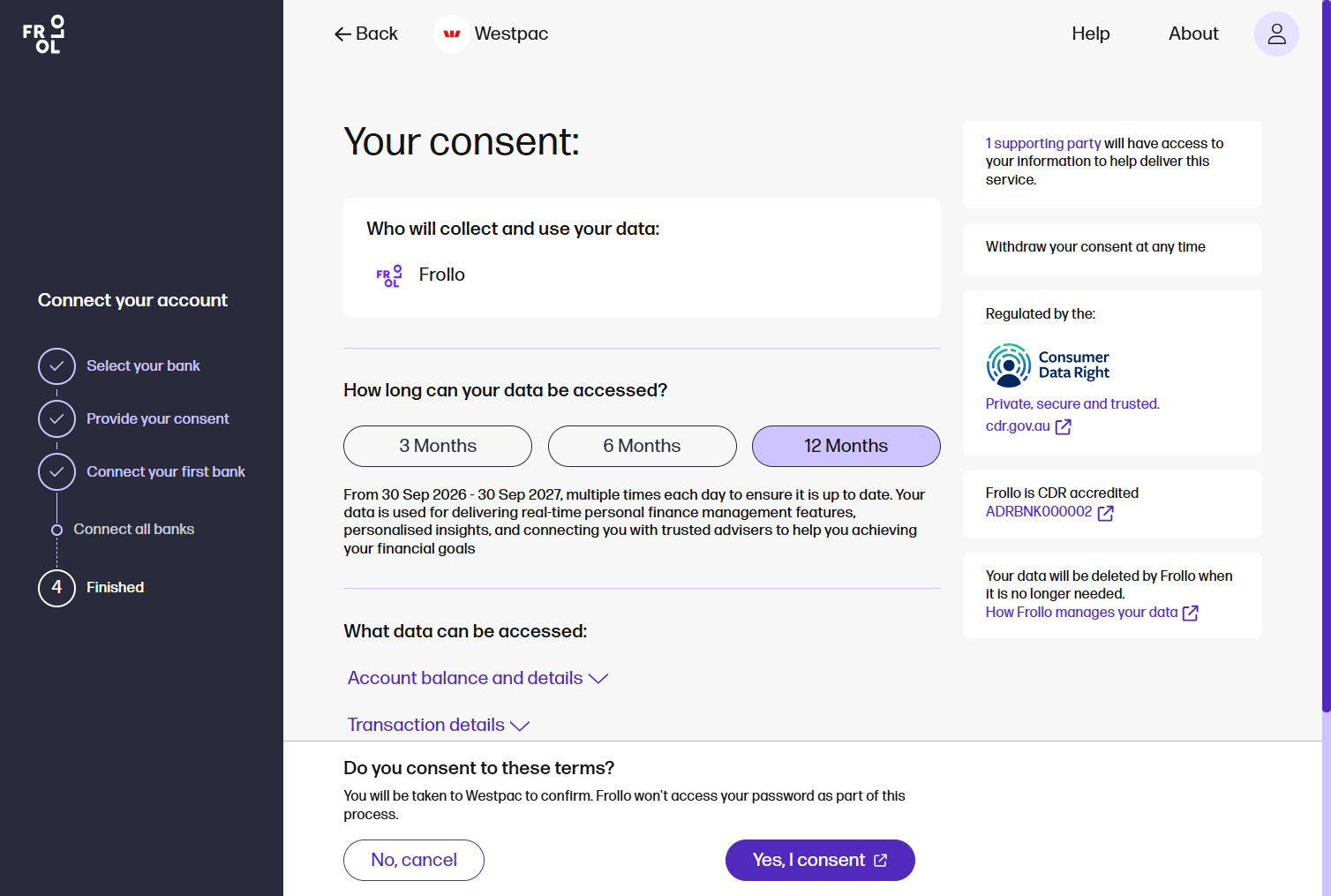This screenshot has height=896, width=1331.
Task: Click No, cancel button
Action: click(414, 860)
